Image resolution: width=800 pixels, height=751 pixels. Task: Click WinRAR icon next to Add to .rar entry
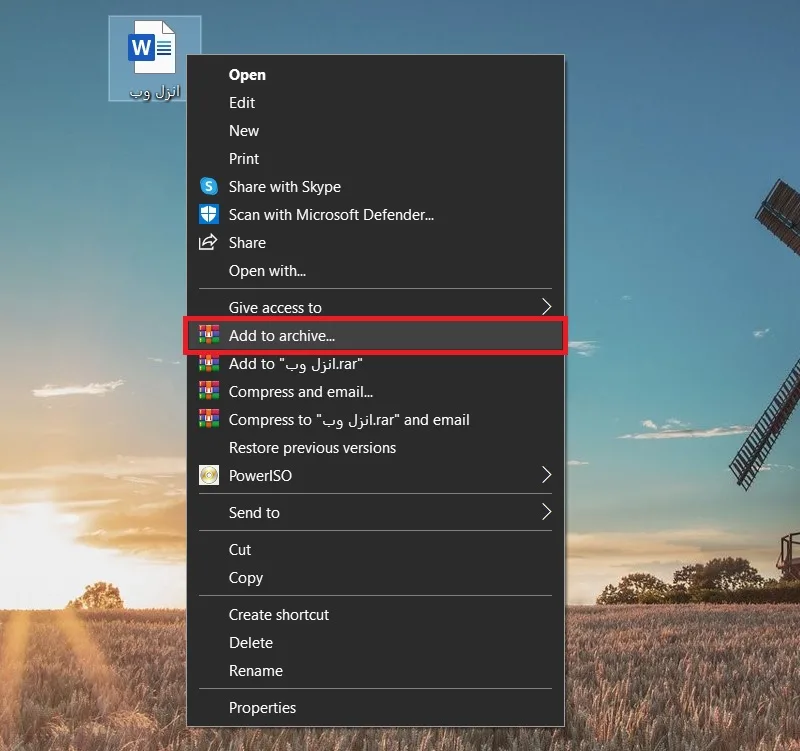coord(209,363)
